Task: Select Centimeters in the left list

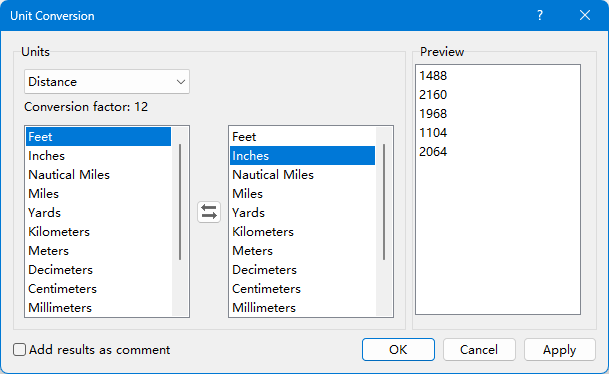Action: coord(99,289)
